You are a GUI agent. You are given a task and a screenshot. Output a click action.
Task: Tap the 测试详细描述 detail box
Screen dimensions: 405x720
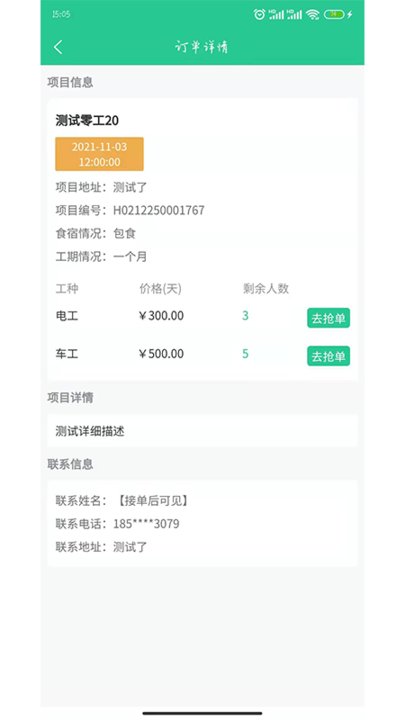click(202, 431)
